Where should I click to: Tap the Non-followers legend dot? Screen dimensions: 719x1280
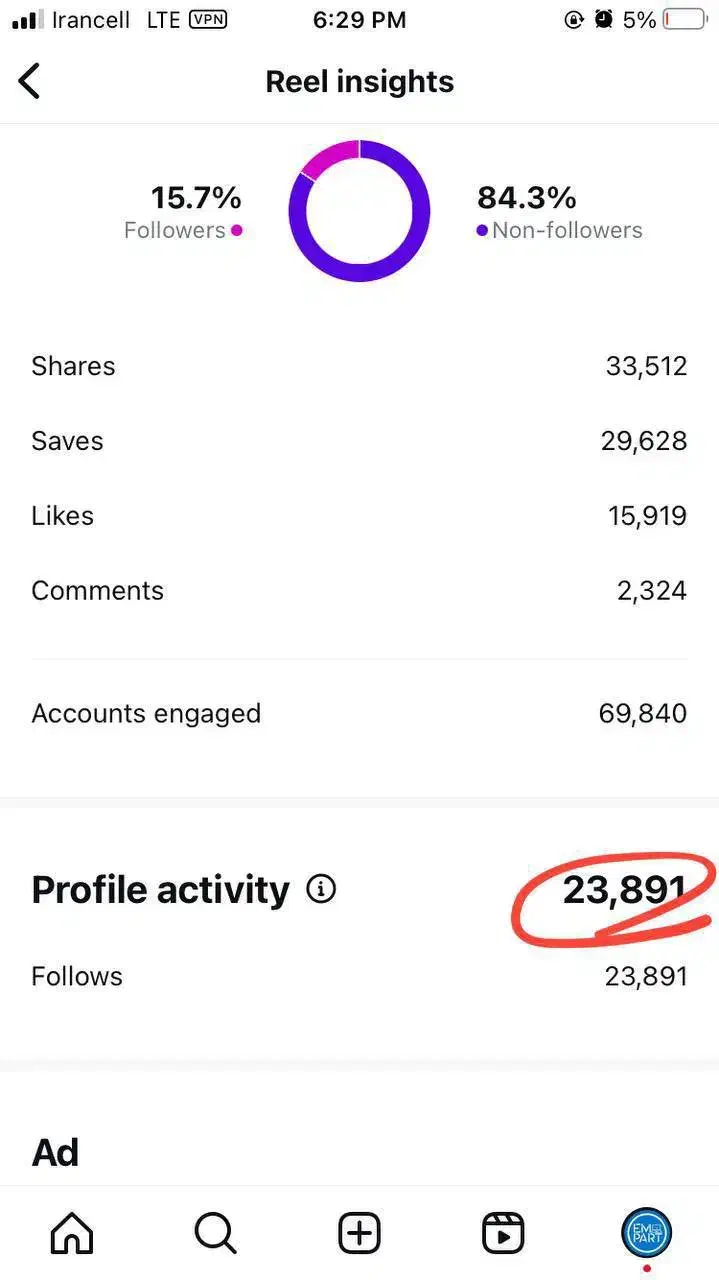tap(482, 231)
